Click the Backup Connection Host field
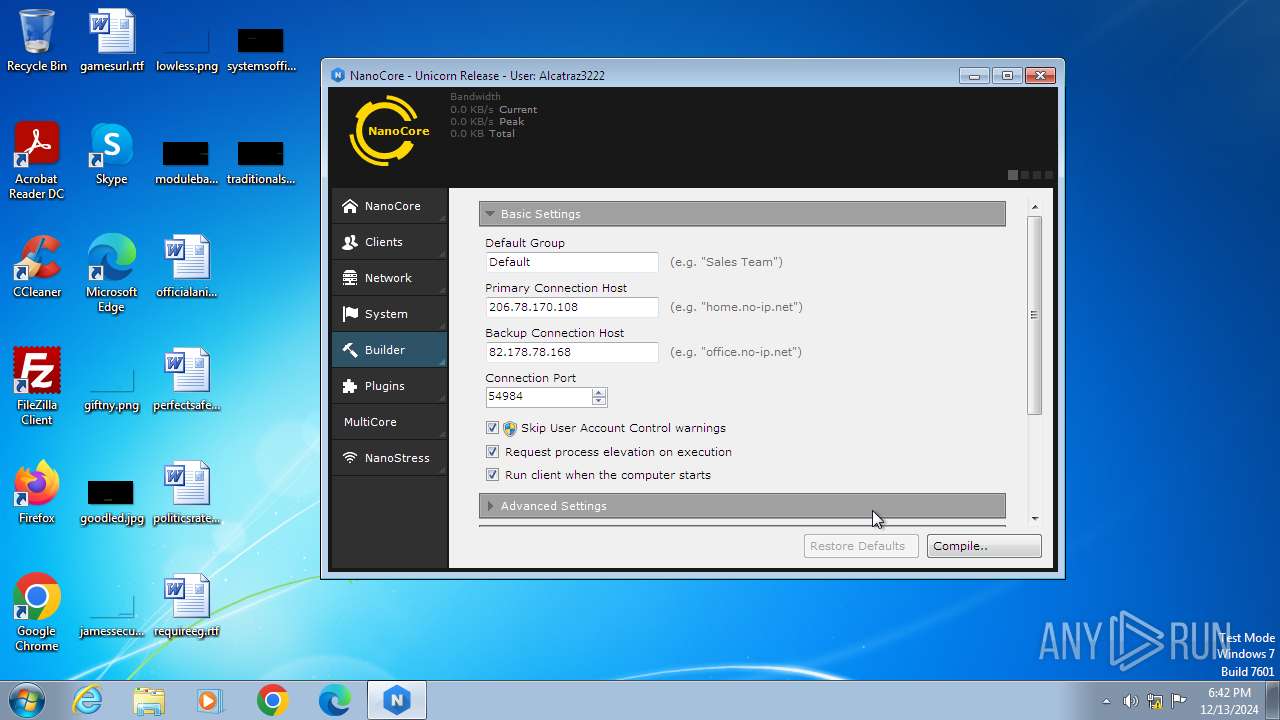 [572, 352]
